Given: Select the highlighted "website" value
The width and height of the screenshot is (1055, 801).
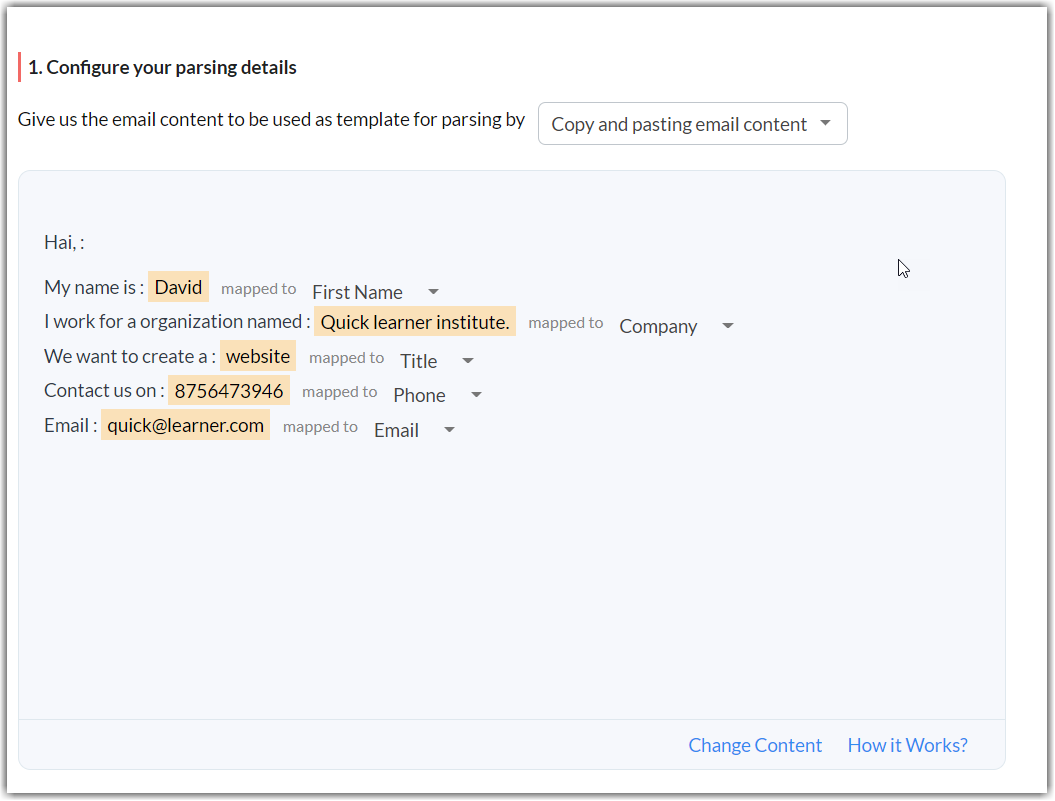Looking at the screenshot, I should point(258,356).
